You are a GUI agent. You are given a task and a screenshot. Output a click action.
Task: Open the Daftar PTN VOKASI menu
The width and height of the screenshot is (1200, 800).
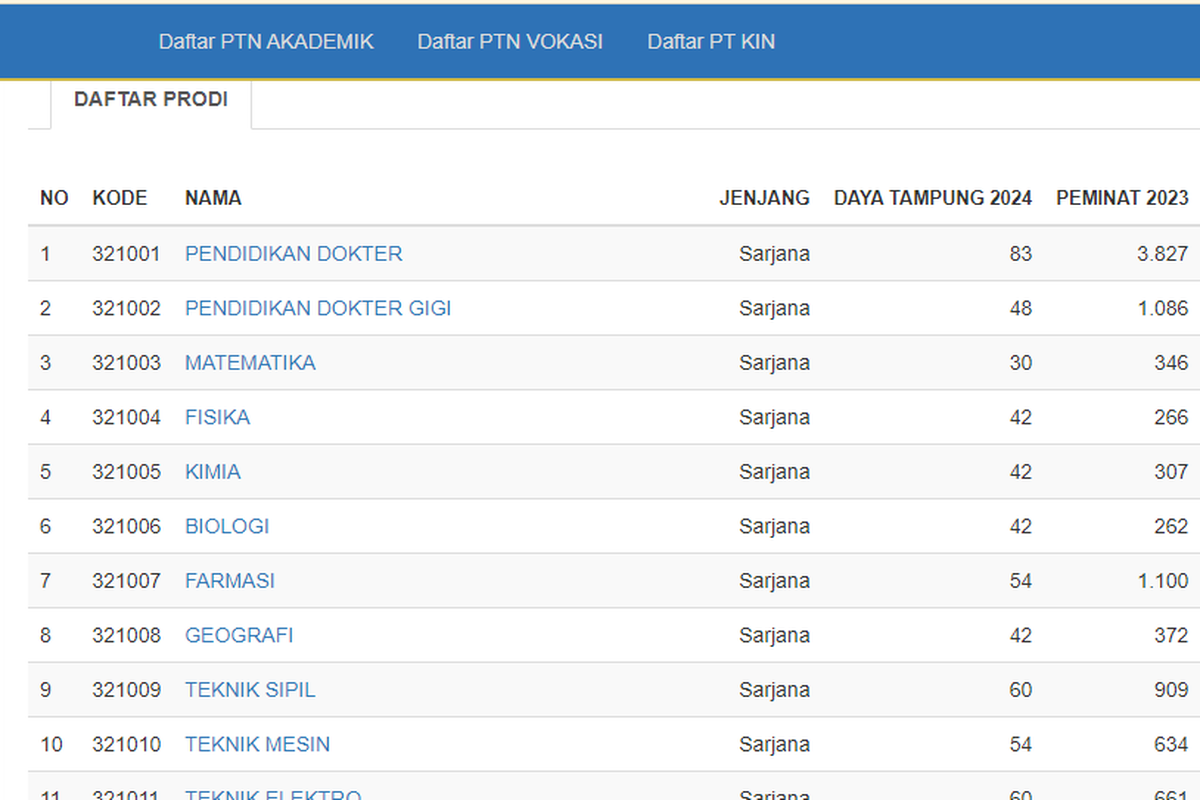pos(510,41)
